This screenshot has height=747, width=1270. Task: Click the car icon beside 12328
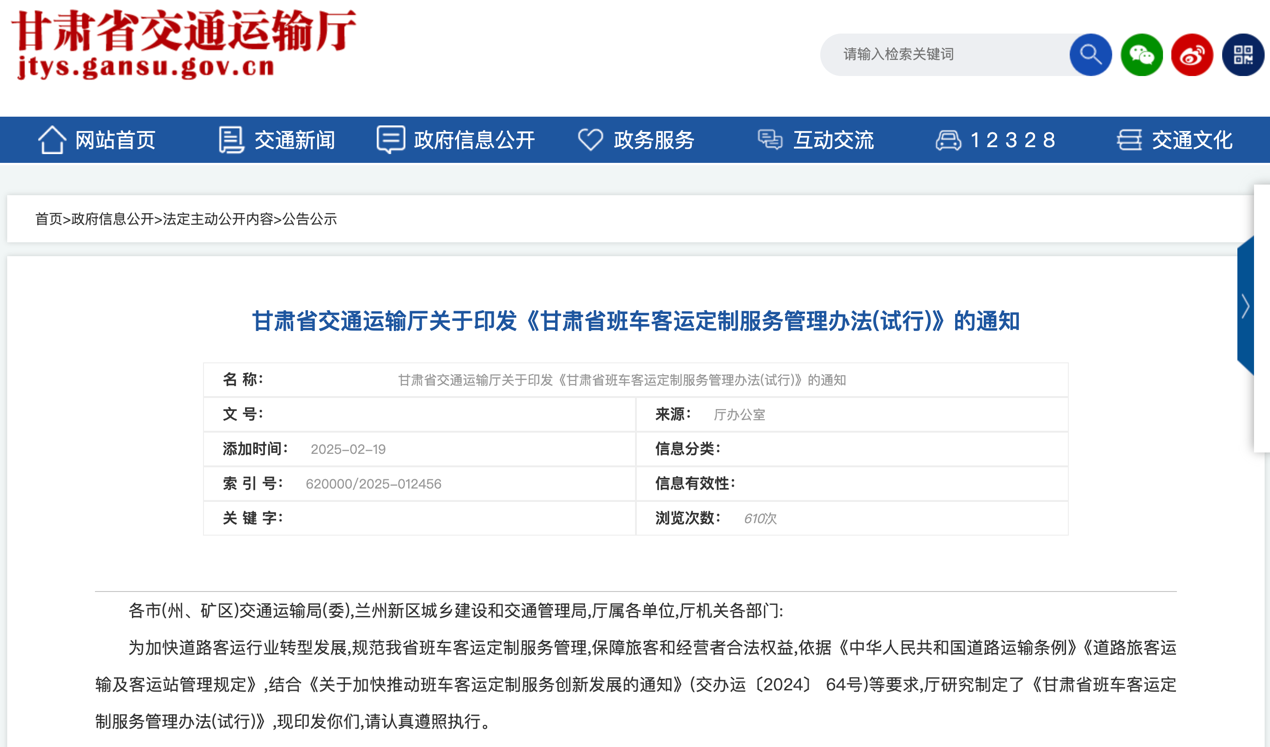tap(948, 140)
